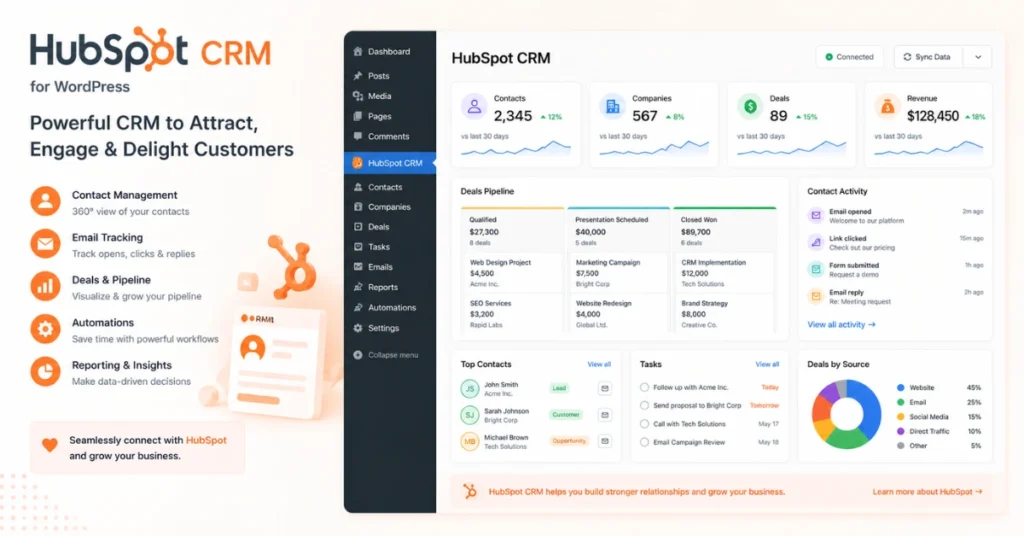The width and height of the screenshot is (1024, 536).
Task: Click the Contacts sparkline chart
Action: pyautogui.click(x=516, y=148)
